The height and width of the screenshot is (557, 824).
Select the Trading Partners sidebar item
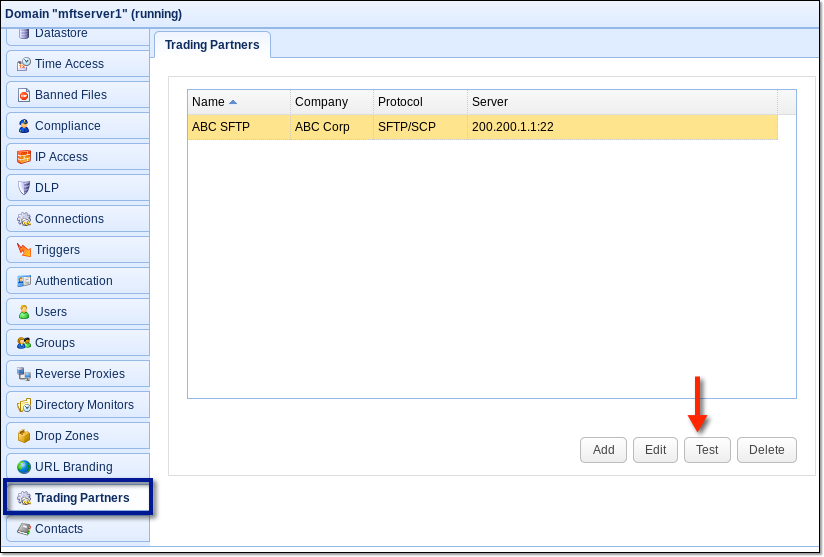click(x=78, y=497)
